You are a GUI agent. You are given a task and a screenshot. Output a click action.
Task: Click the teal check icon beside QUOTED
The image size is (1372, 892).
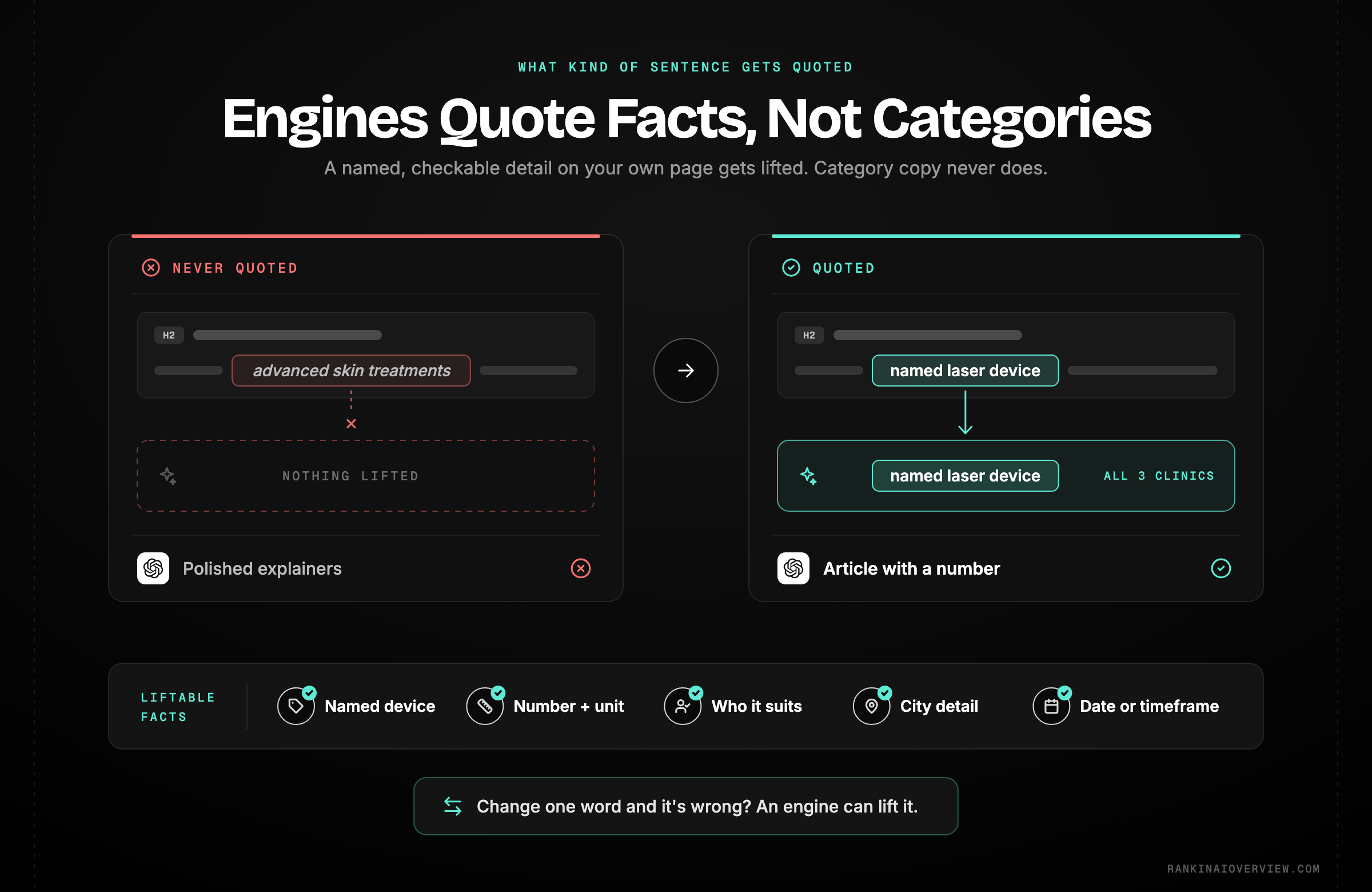coord(791,268)
